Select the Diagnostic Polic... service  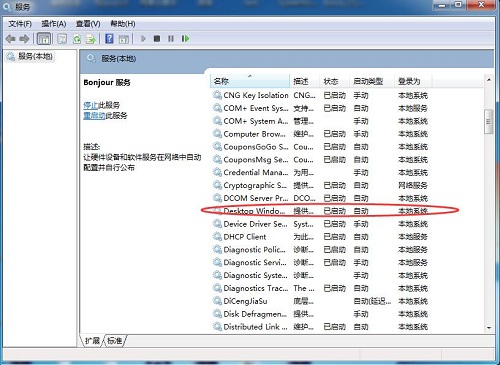(x=320, y=250)
